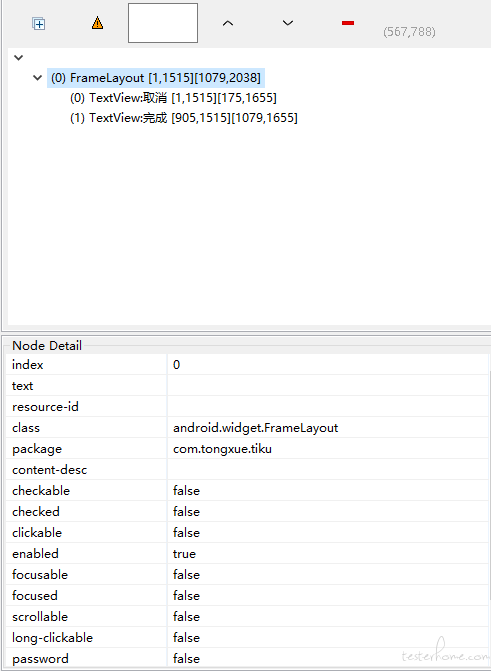This screenshot has height=671, width=491.
Task: Click the red minus clear icon
Action: pos(348,23)
